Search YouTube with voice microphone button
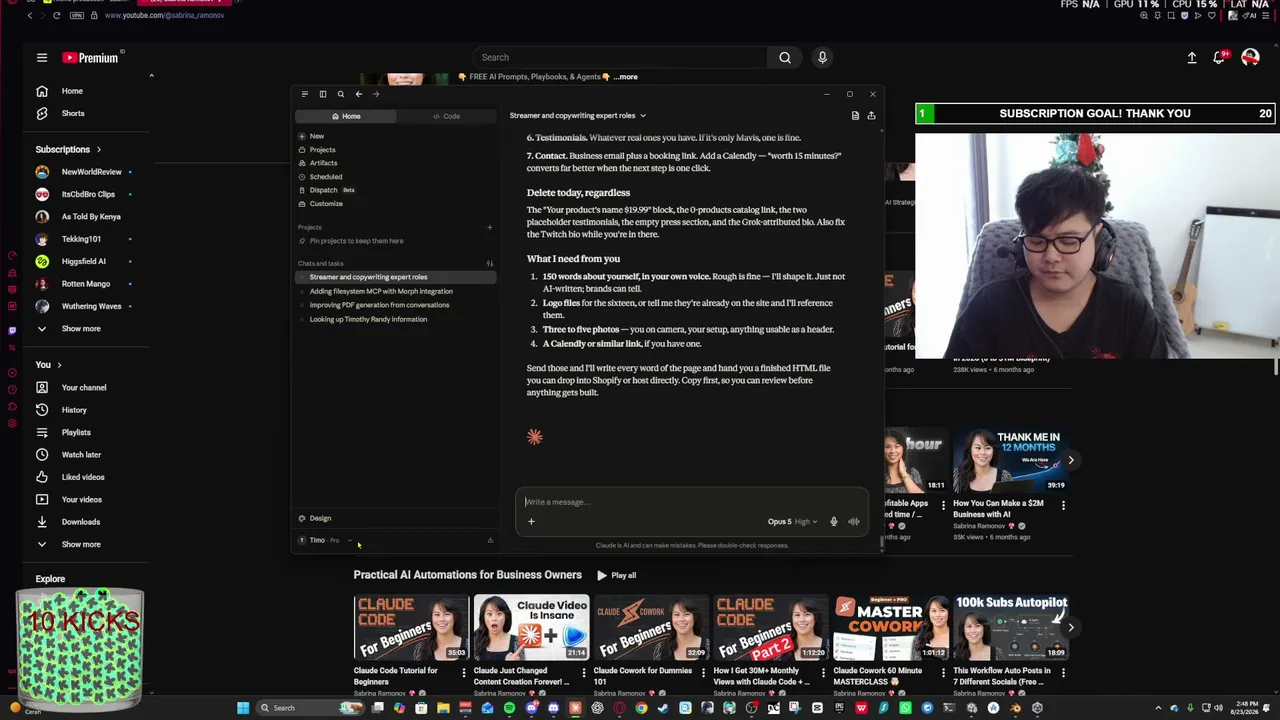1280x720 pixels. coord(822,58)
